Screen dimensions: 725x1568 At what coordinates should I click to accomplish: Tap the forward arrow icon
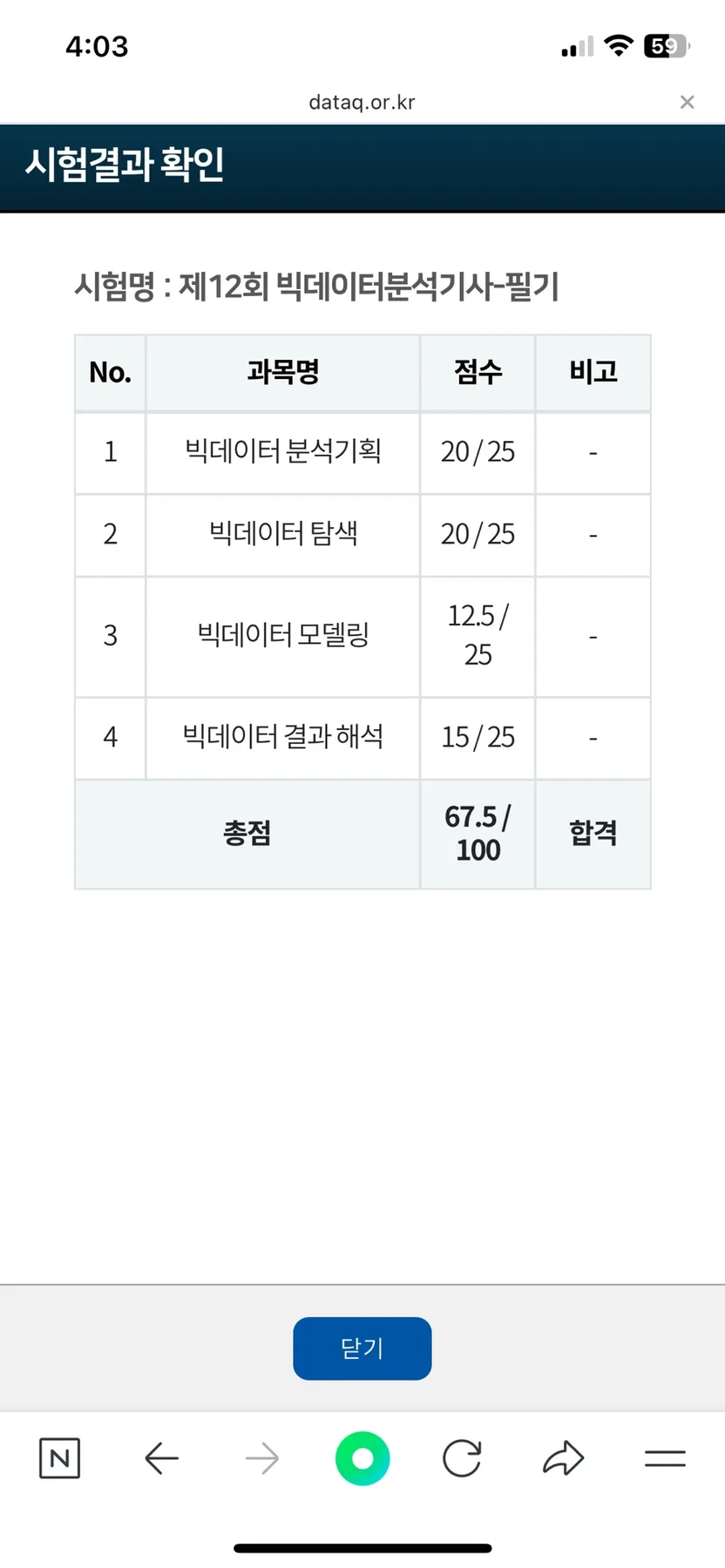tap(261, 1457)
